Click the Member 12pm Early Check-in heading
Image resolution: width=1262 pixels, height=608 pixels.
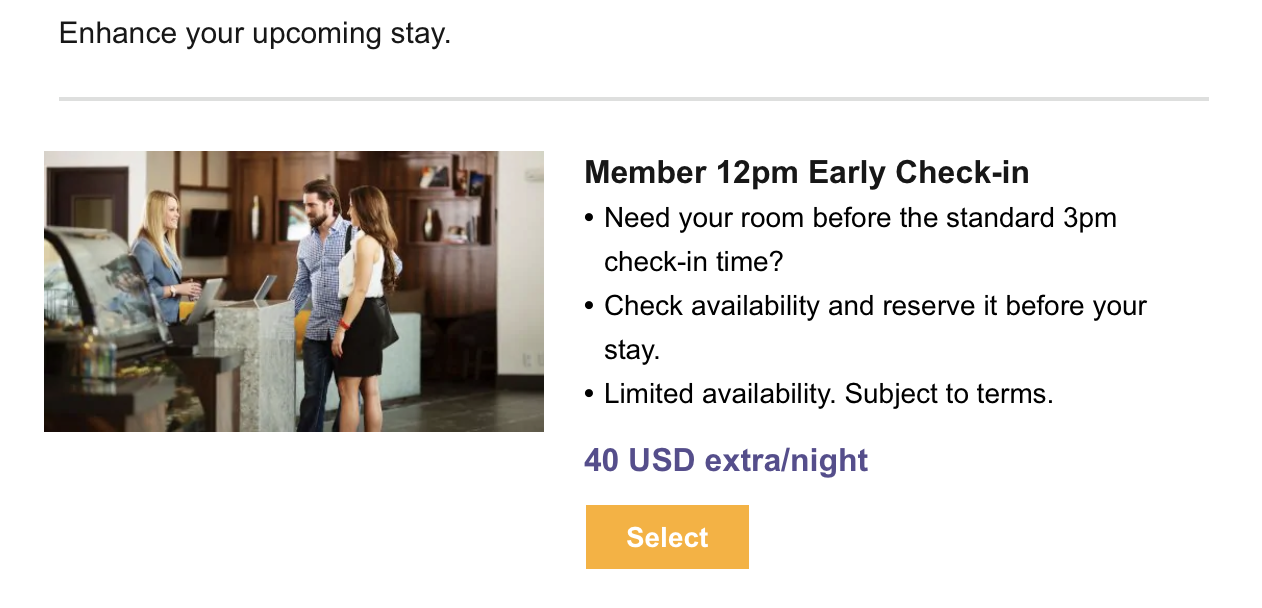[x=806, y=173]
